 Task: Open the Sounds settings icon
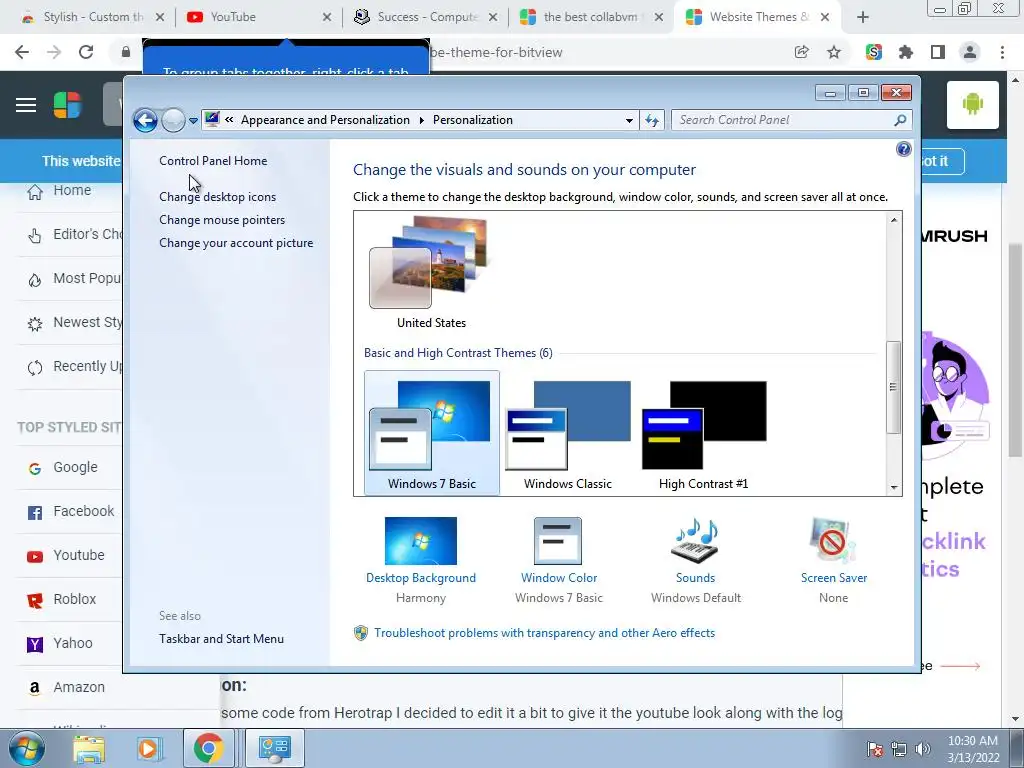click(x=695, y=541)
